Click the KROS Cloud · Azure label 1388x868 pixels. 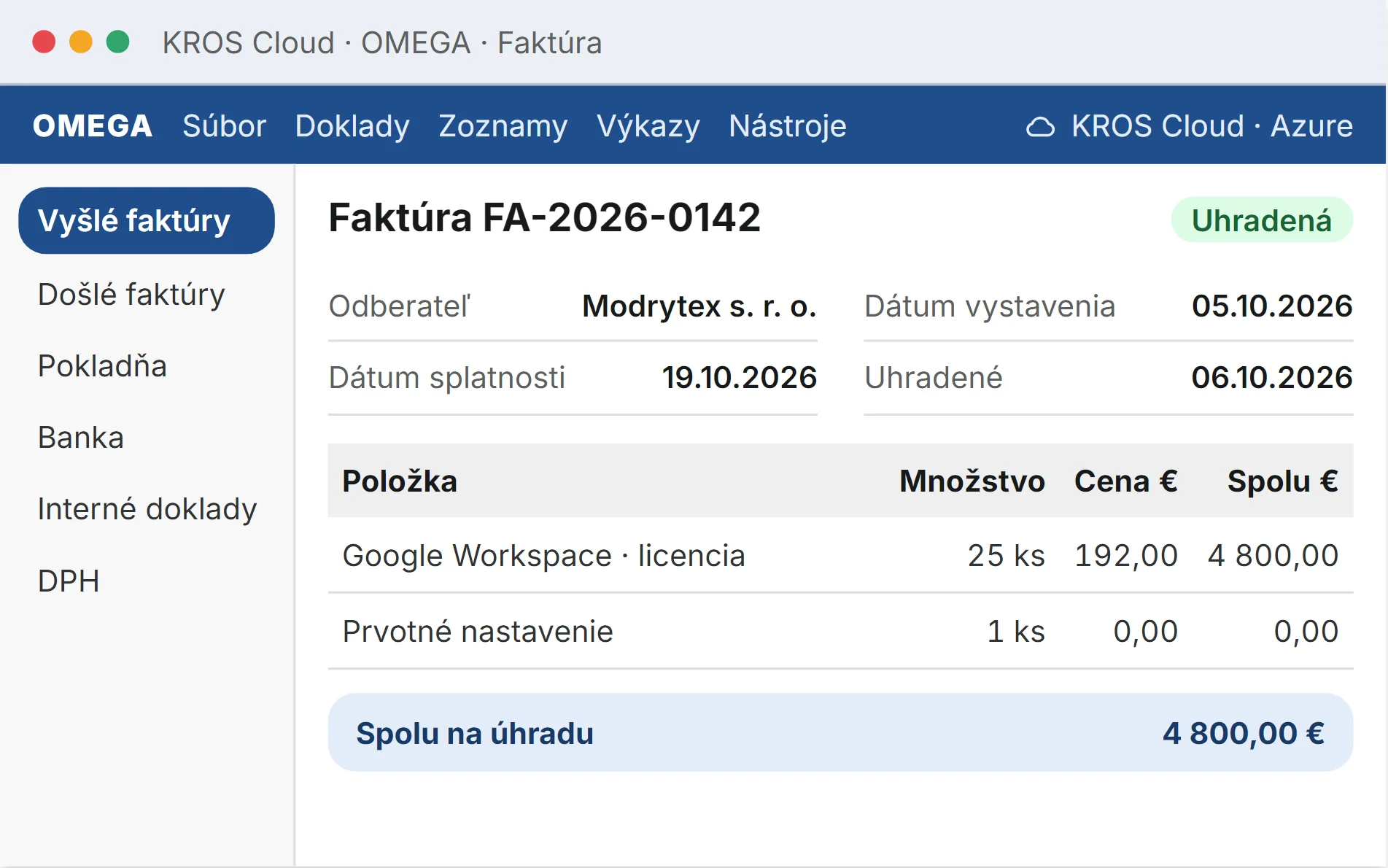pos(1211,126)
